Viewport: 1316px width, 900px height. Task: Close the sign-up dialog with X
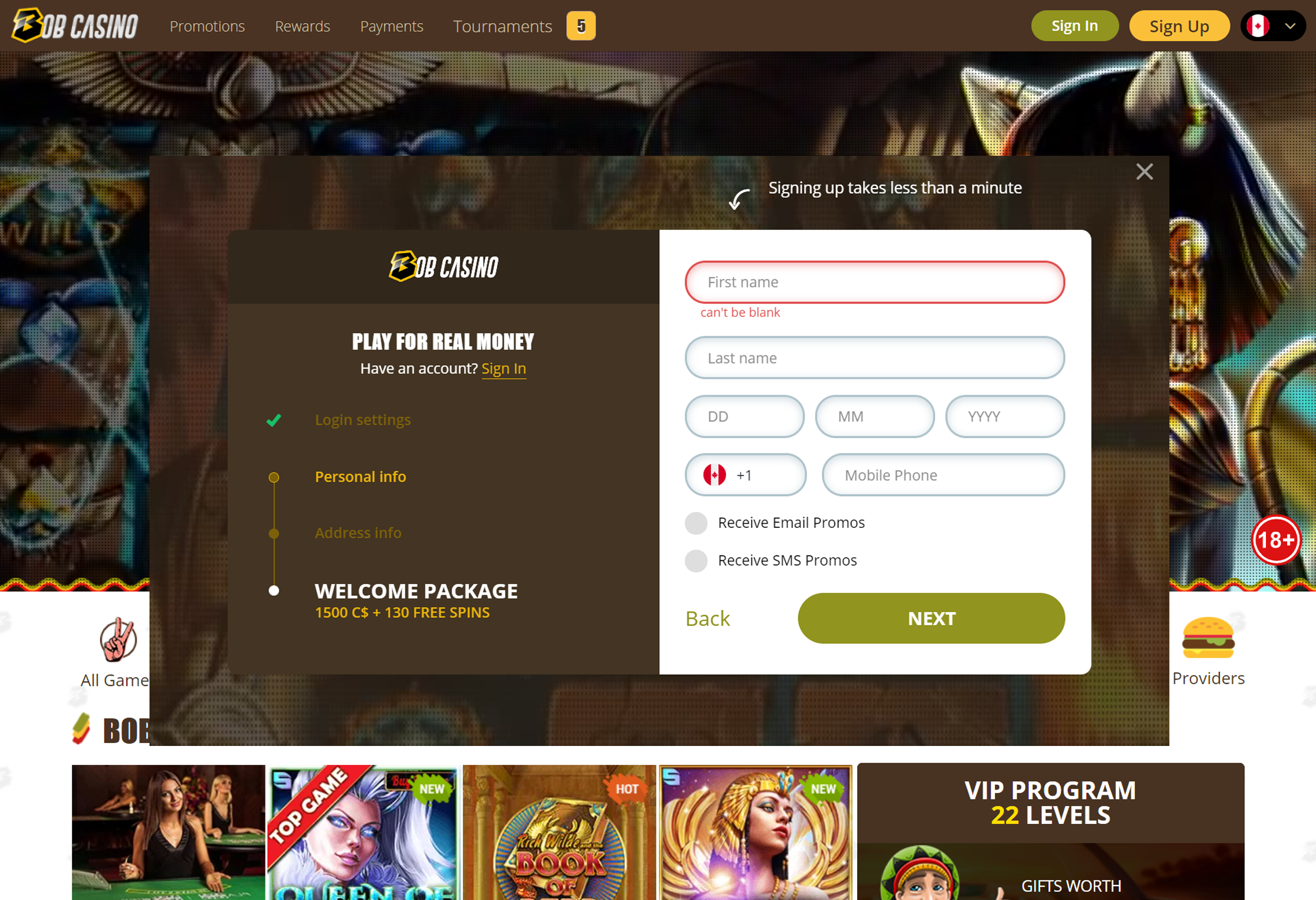(x=1144, y=171)
